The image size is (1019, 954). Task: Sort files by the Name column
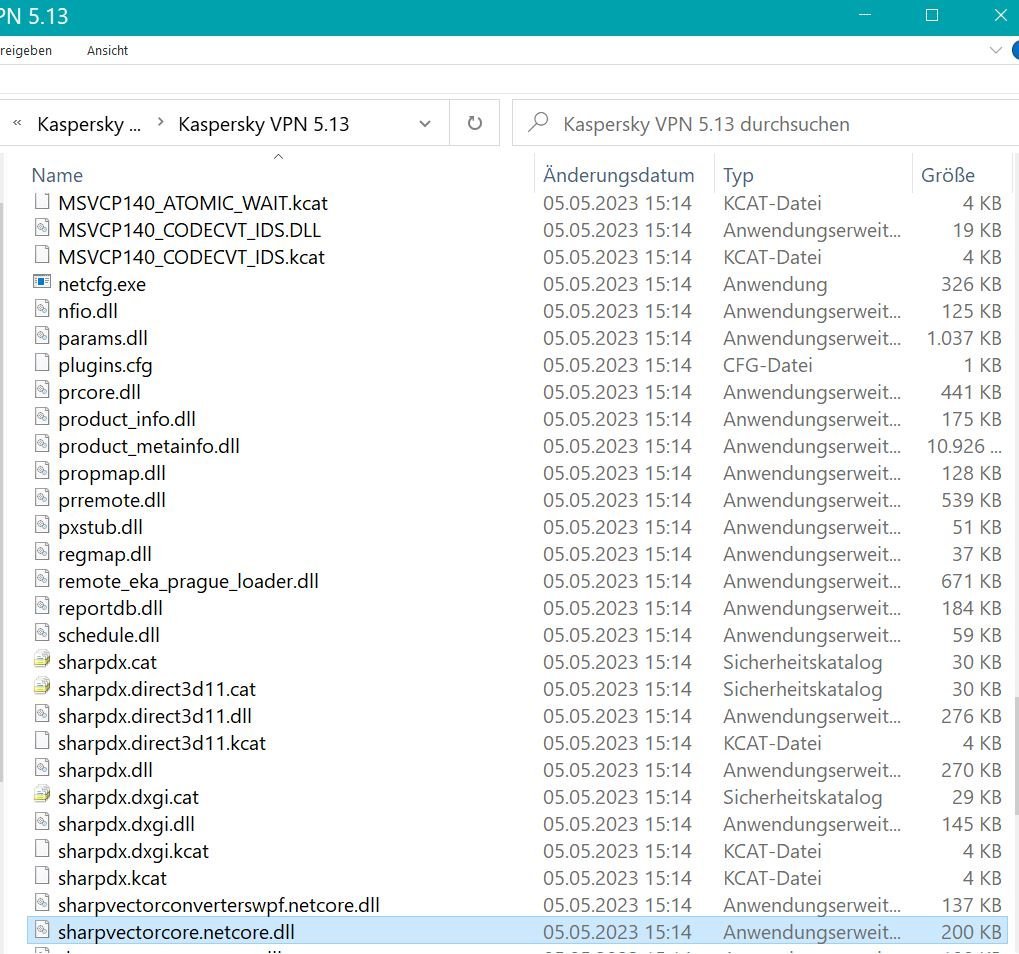[x=57, y=175]
